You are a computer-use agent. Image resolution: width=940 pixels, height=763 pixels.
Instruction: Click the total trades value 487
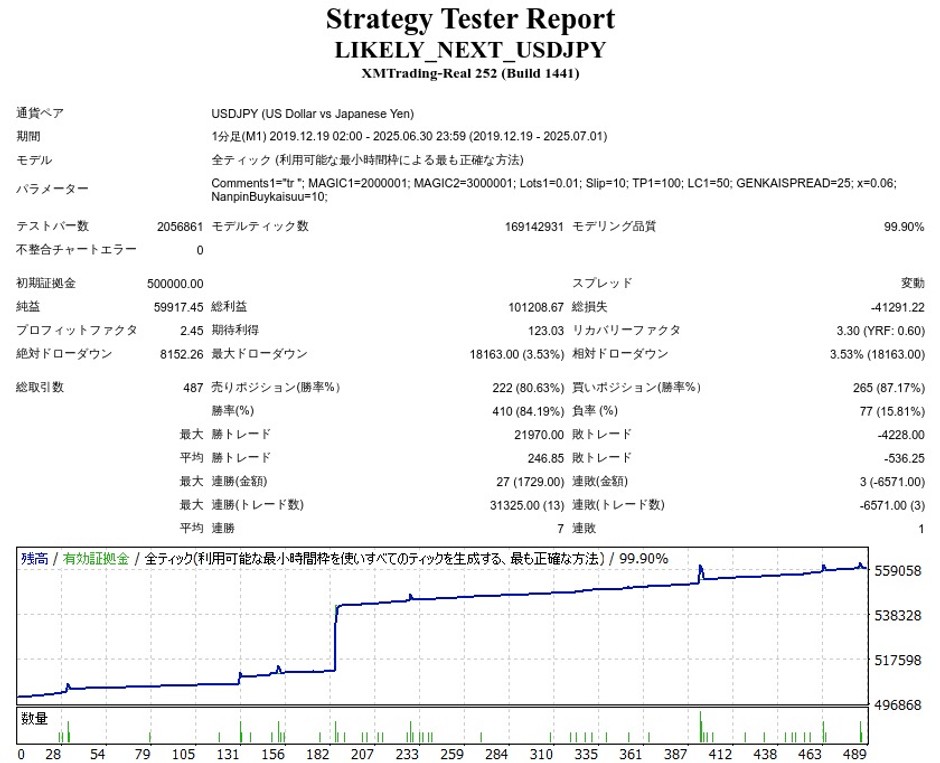pos(193,388)
